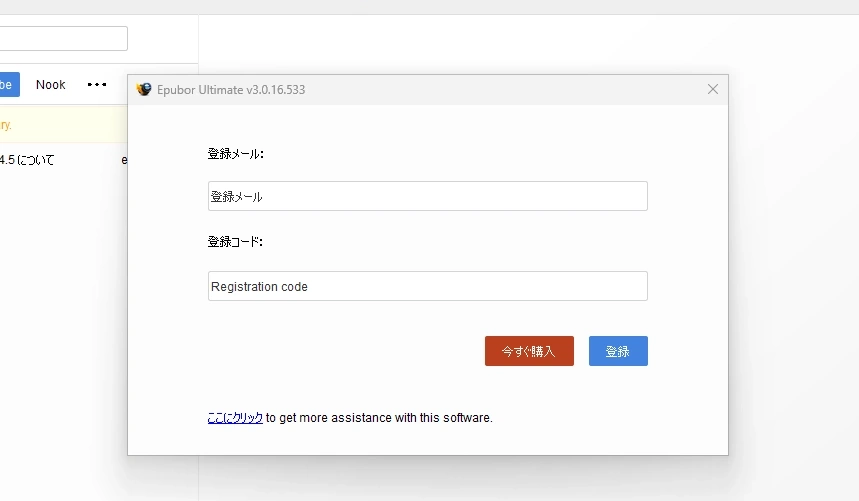Click the blank area below the book list
Screen dimensions: 859x501
click(60, 350)
